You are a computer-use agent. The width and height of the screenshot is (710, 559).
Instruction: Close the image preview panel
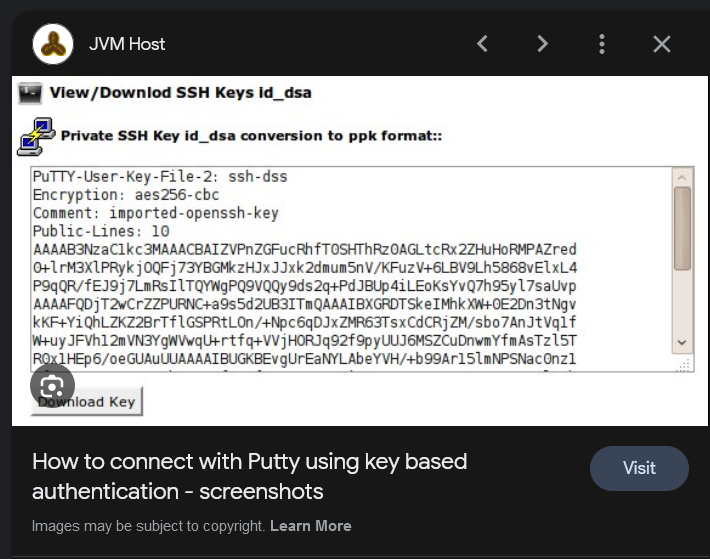pos(662,44)
